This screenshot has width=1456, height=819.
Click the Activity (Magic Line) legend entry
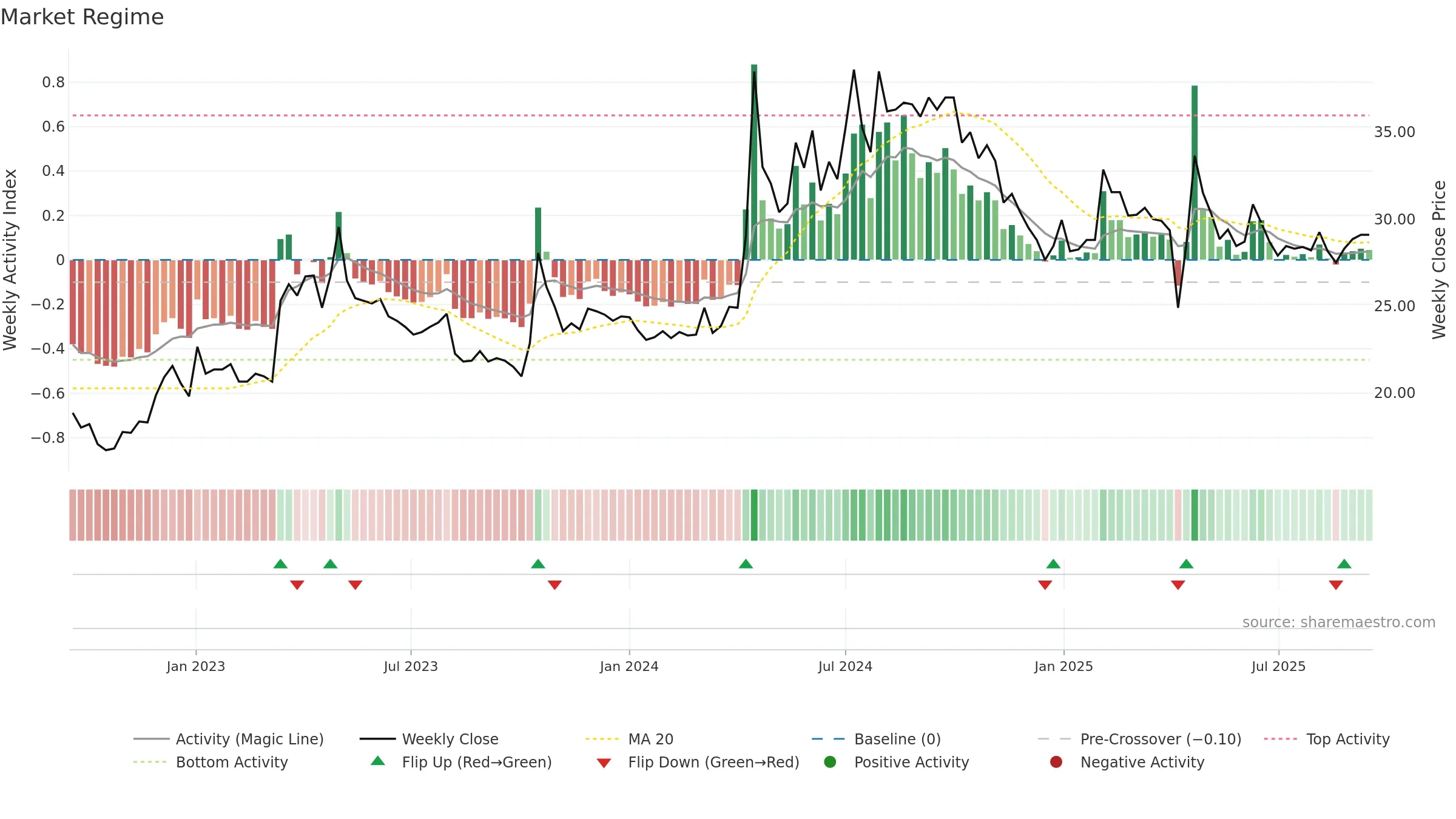229,739
